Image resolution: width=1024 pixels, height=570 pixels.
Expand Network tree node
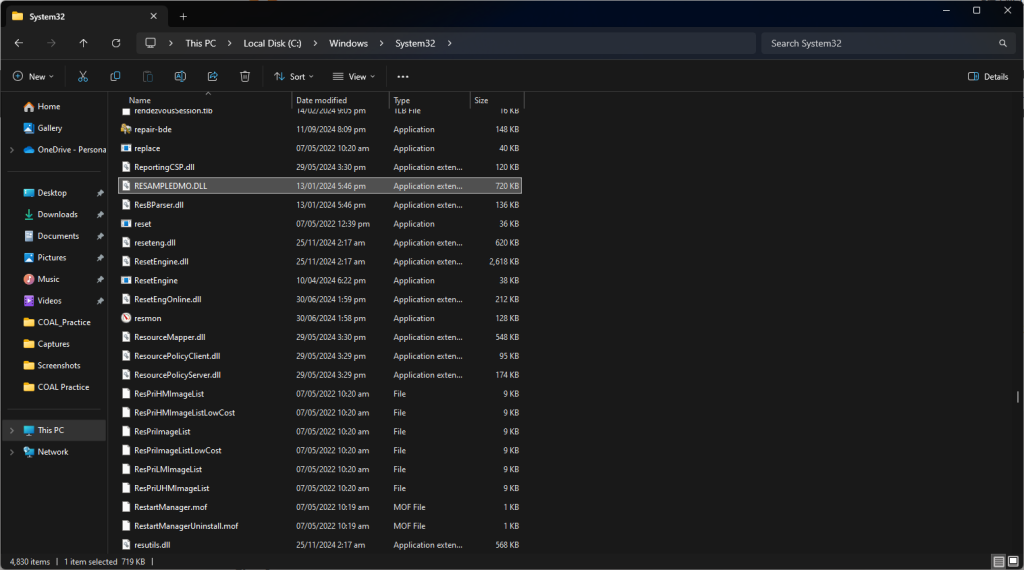click(12, 452)
